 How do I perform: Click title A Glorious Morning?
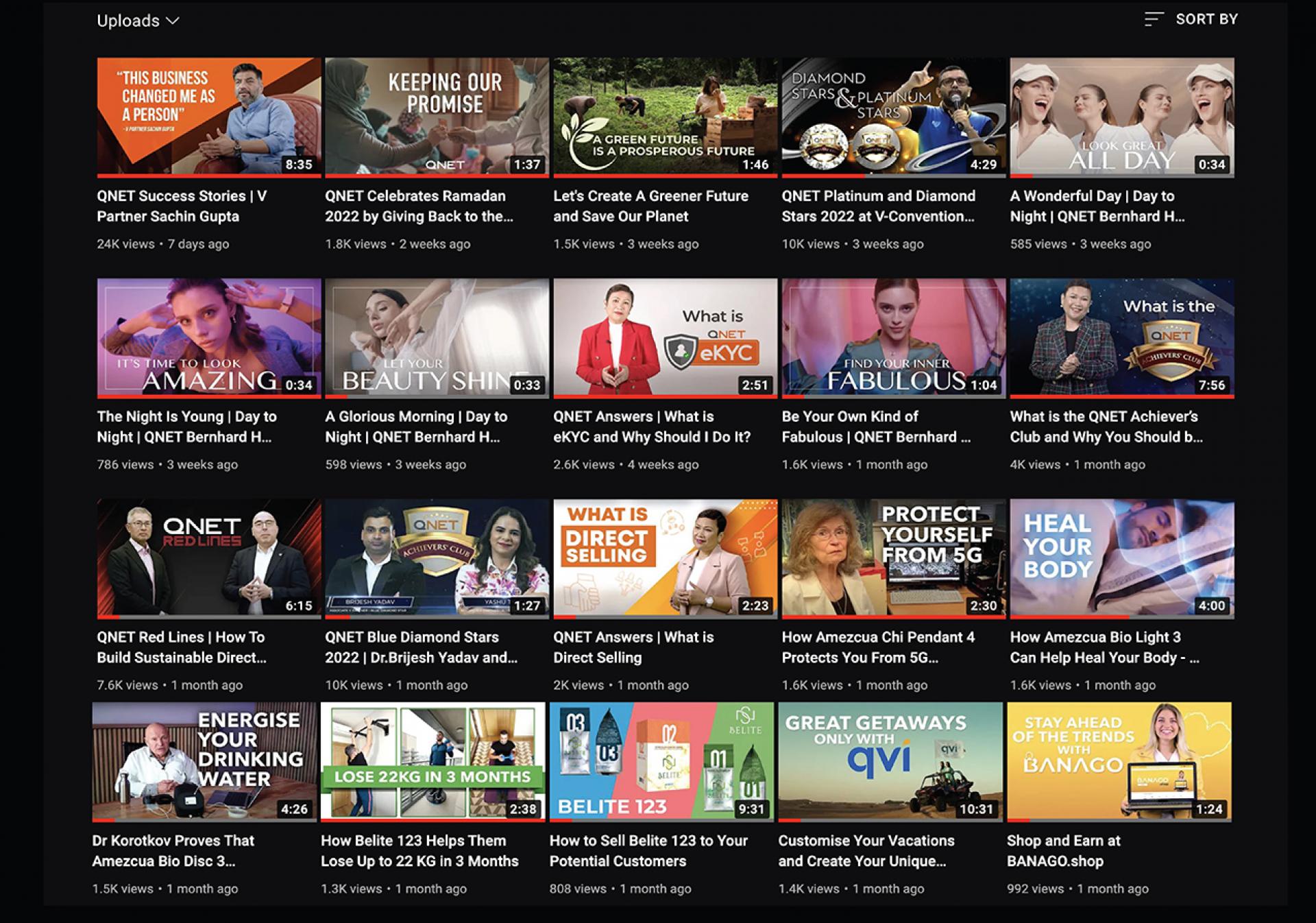416,427
